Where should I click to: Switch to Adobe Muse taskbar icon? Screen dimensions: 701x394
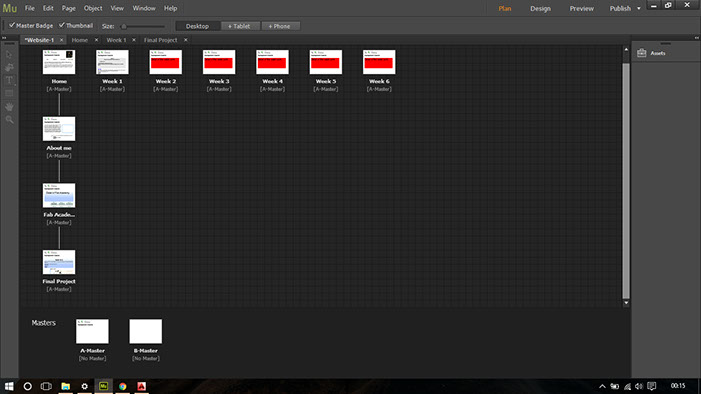pos(103,386)
